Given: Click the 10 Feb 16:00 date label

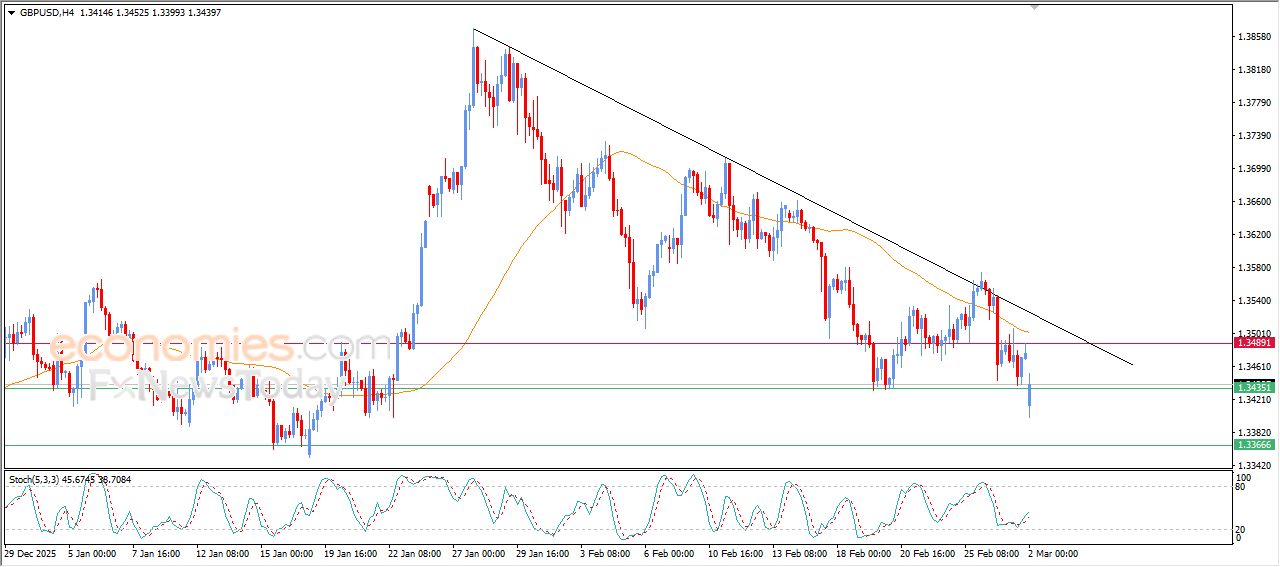Looking at the screenshot, I should pyautogui.click(x=734, y=553).
